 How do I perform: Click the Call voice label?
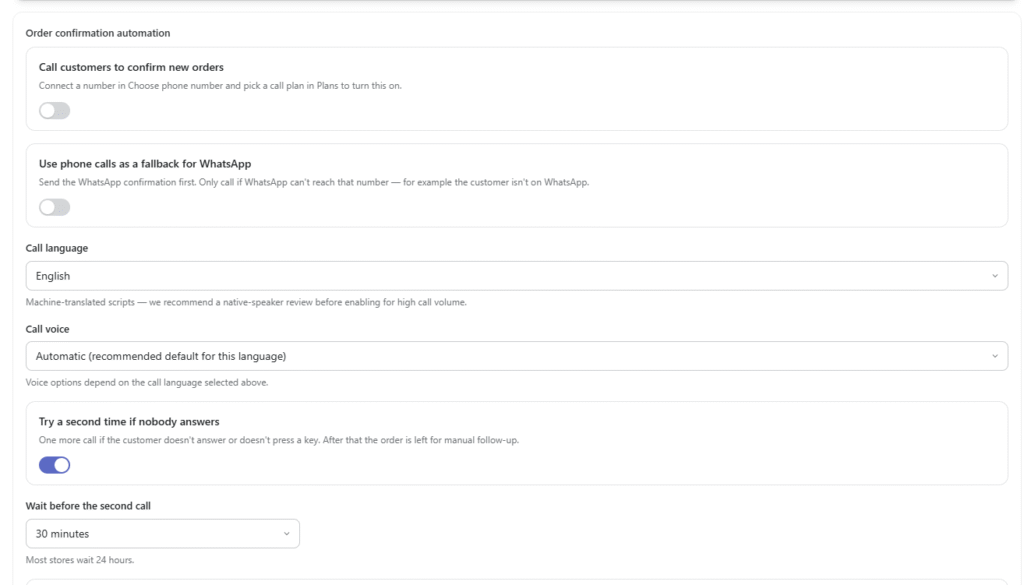[x=47, y=329]
